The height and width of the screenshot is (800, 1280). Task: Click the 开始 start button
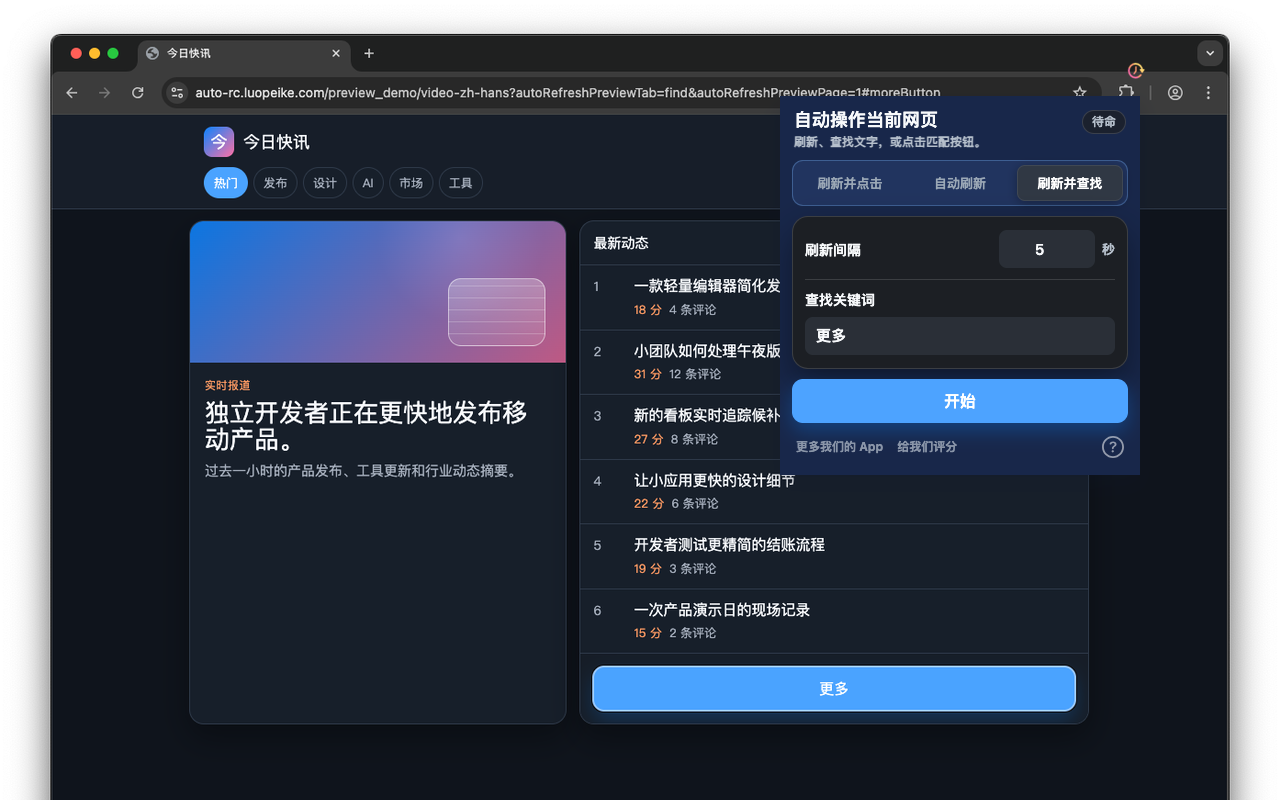(960, 401)
